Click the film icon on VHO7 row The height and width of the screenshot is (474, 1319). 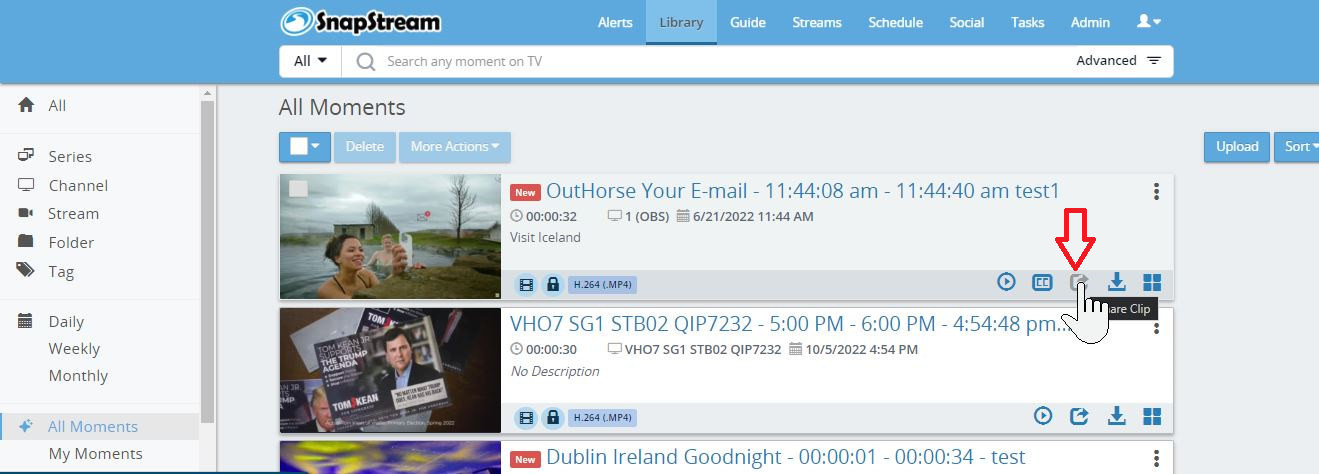[x=526, y=417]
